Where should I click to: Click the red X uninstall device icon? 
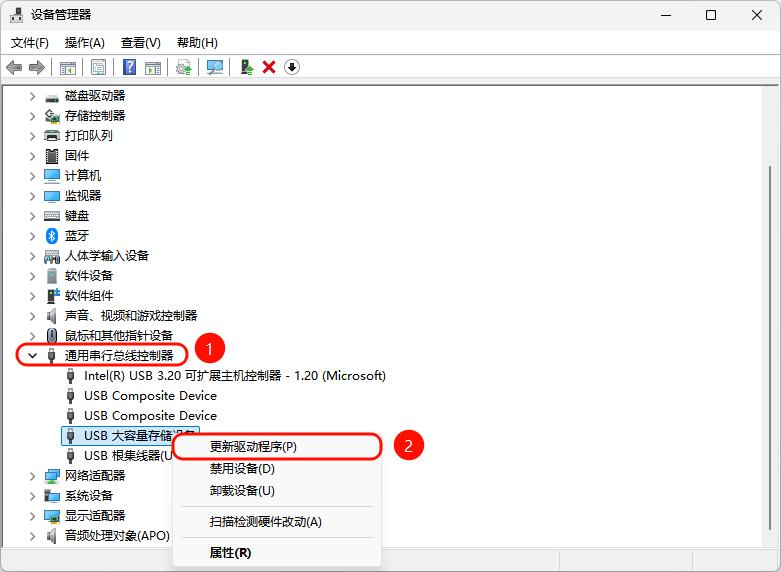click(269, 67)
